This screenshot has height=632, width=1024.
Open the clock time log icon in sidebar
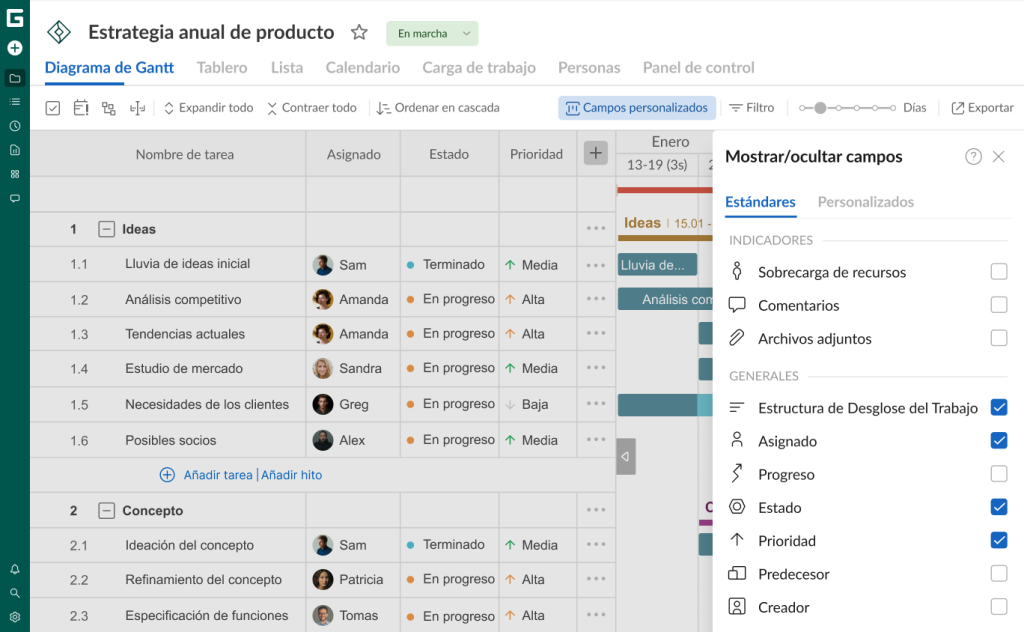click(15, 126)
